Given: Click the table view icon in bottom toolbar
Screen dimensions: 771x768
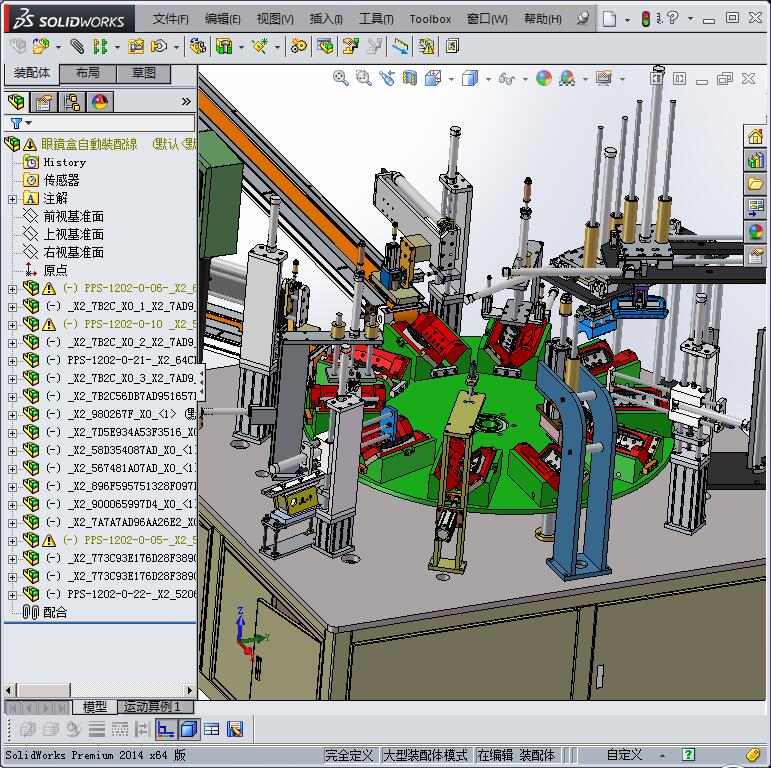Looking at the screenshot, I should click(212, 729).
